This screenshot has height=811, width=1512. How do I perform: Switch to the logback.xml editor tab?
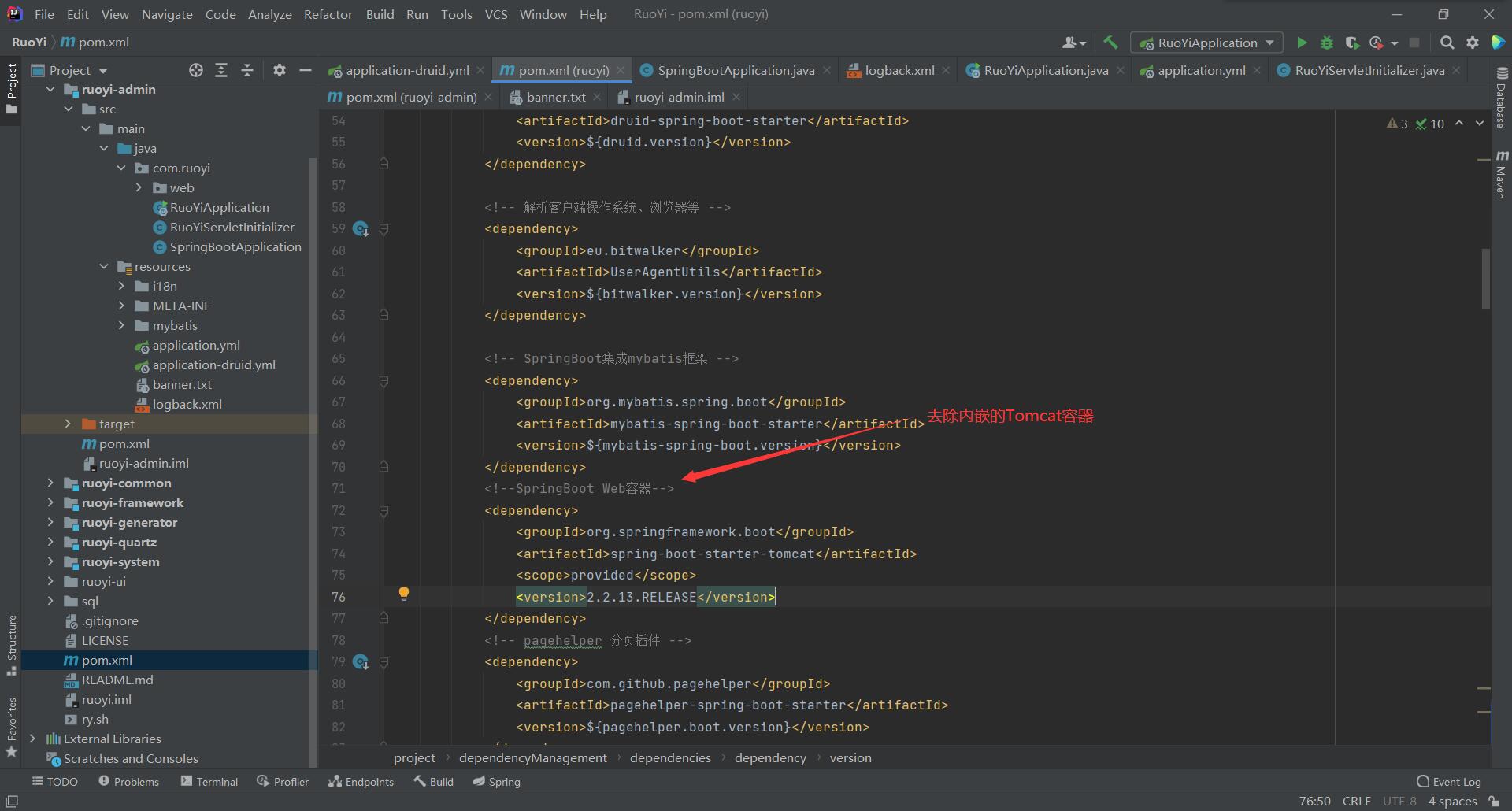pos(899,70)
